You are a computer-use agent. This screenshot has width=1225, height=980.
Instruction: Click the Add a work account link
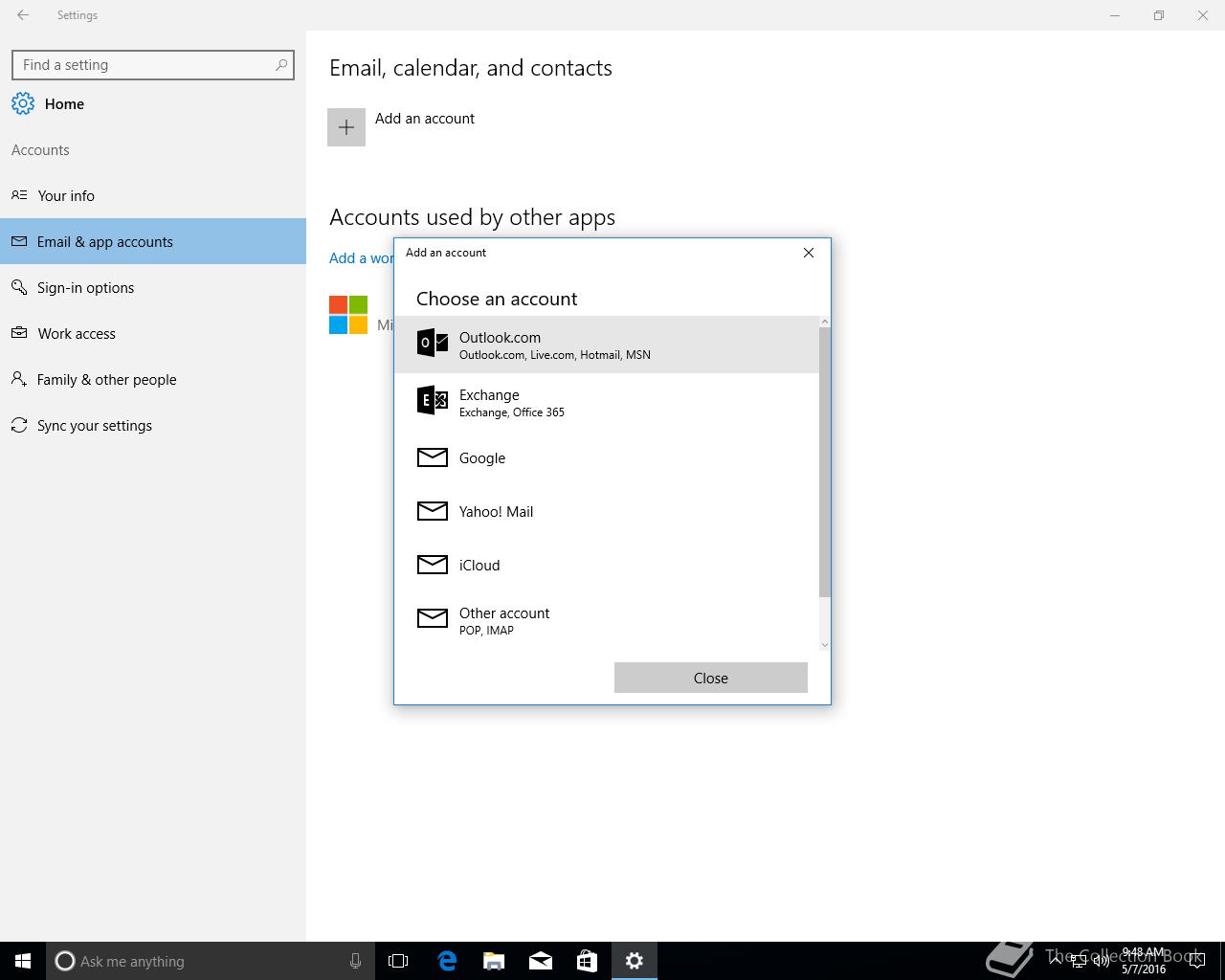361,258
